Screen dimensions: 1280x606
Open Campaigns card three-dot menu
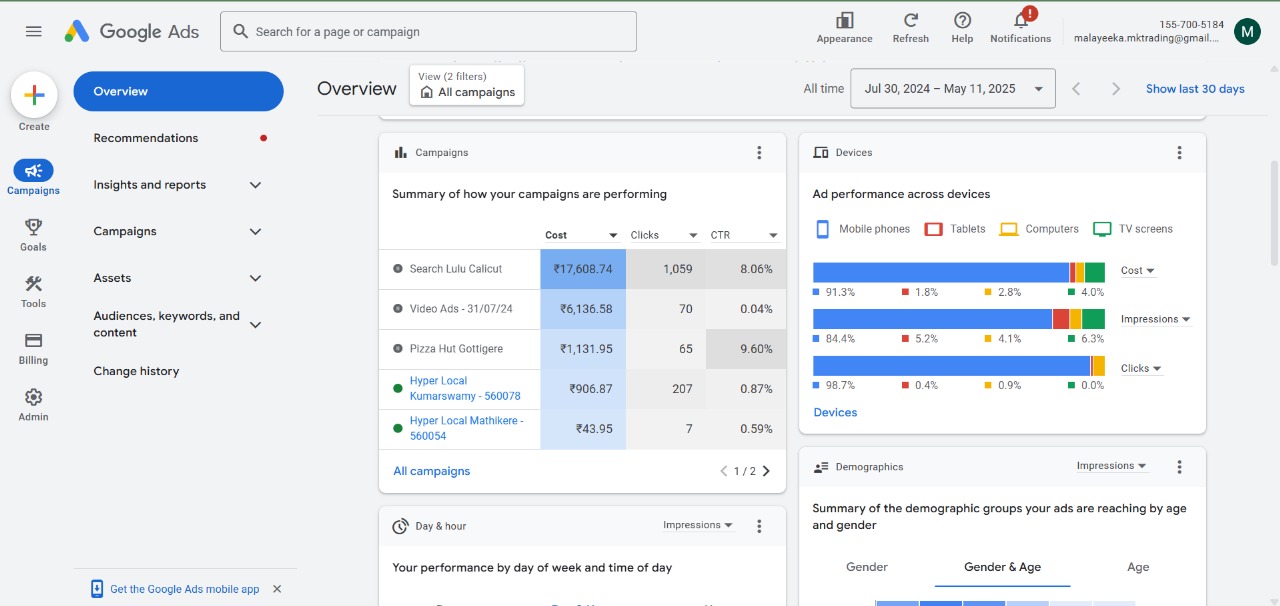click(x=759, y=153)
